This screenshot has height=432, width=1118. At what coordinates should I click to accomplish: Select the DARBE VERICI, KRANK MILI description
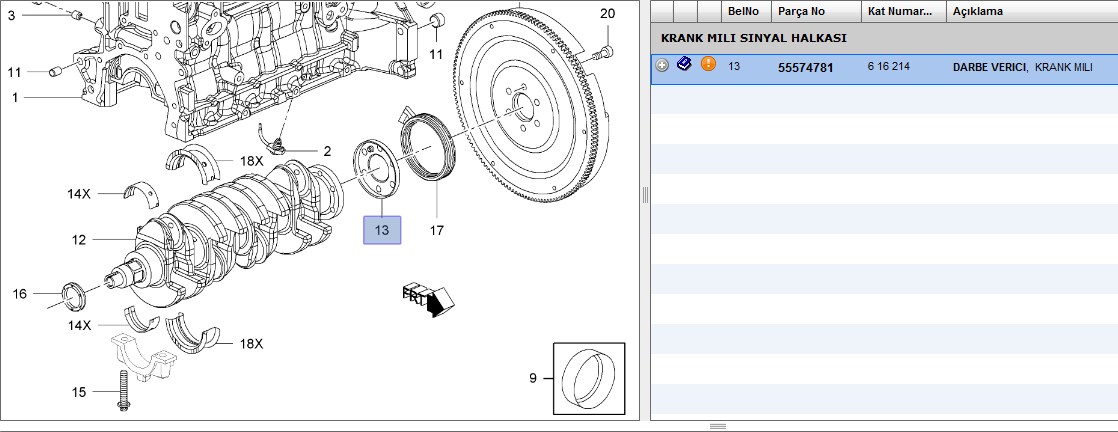pos(1022,67)
